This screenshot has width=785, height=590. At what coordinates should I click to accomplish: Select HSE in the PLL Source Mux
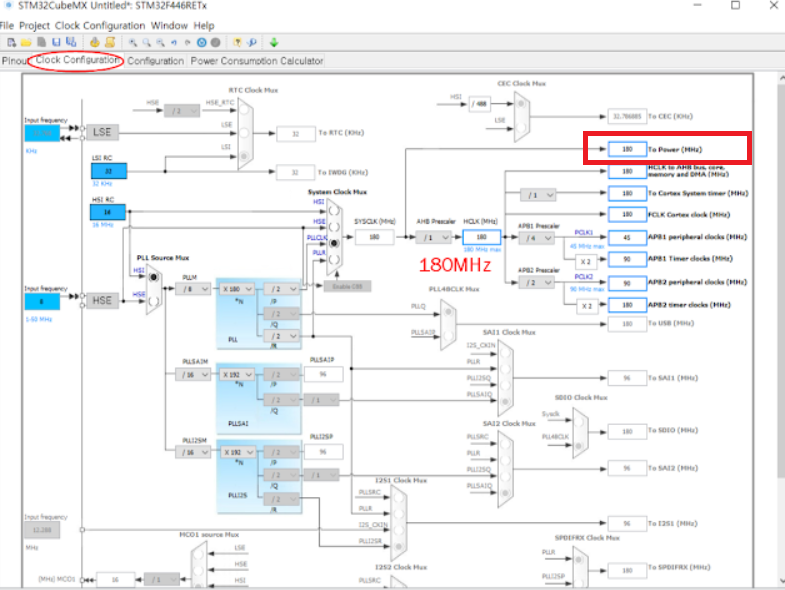(x=154, y=301)
